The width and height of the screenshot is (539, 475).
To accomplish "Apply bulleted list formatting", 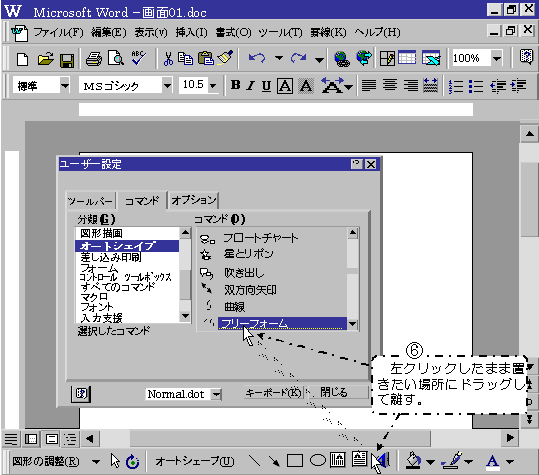I will click(476, 86).
